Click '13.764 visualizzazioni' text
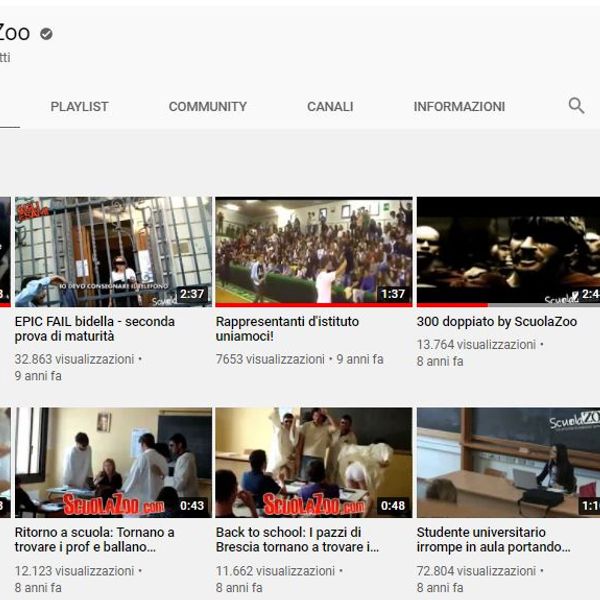This screenshot has width=600, height=600. tap(476, 345)
